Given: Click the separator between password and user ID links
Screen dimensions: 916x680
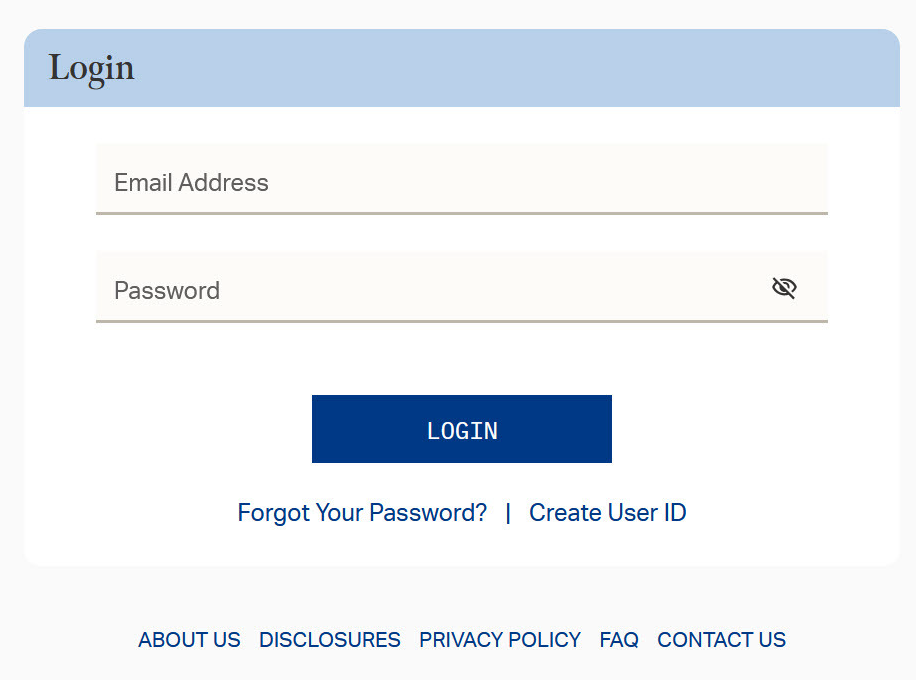Looking at the screenshot, I should (x=508, y=513).
